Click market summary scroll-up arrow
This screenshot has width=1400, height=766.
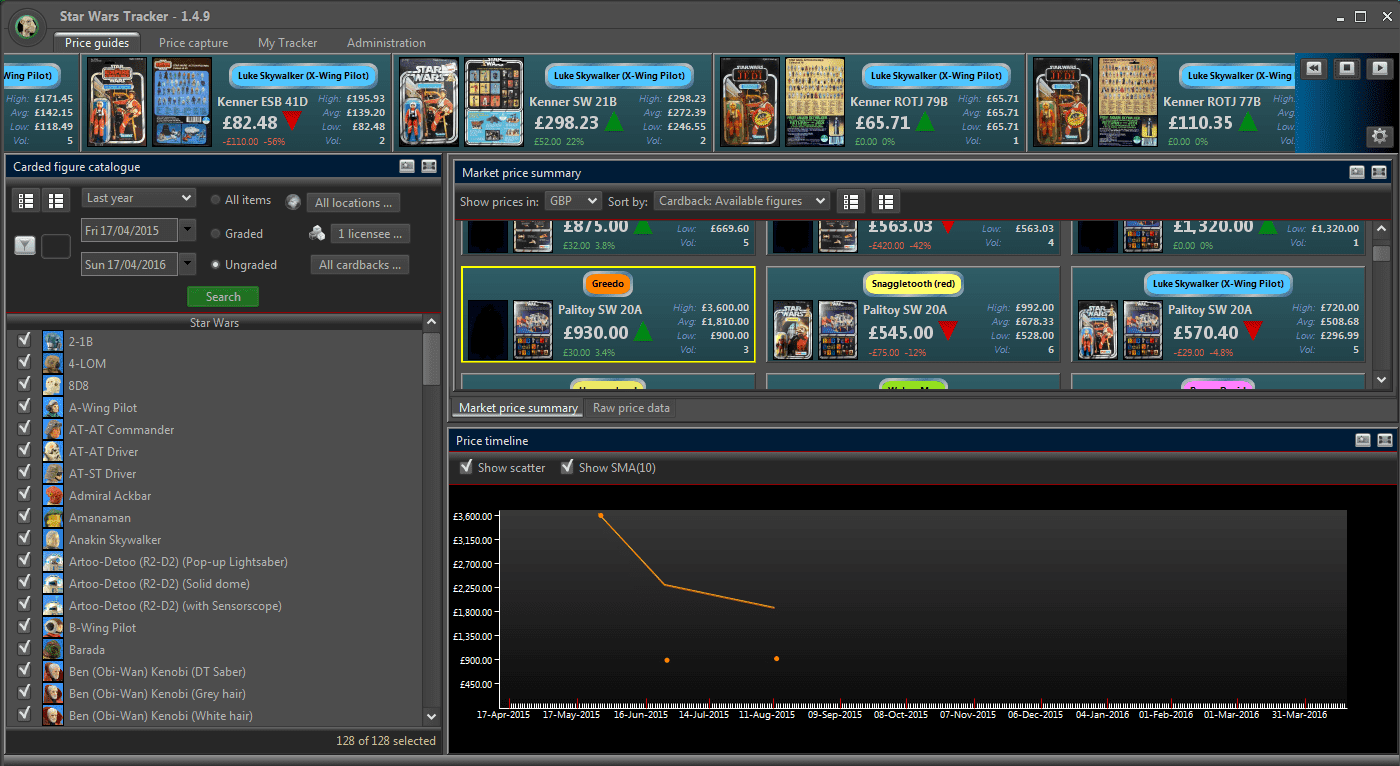[1381, 229]
